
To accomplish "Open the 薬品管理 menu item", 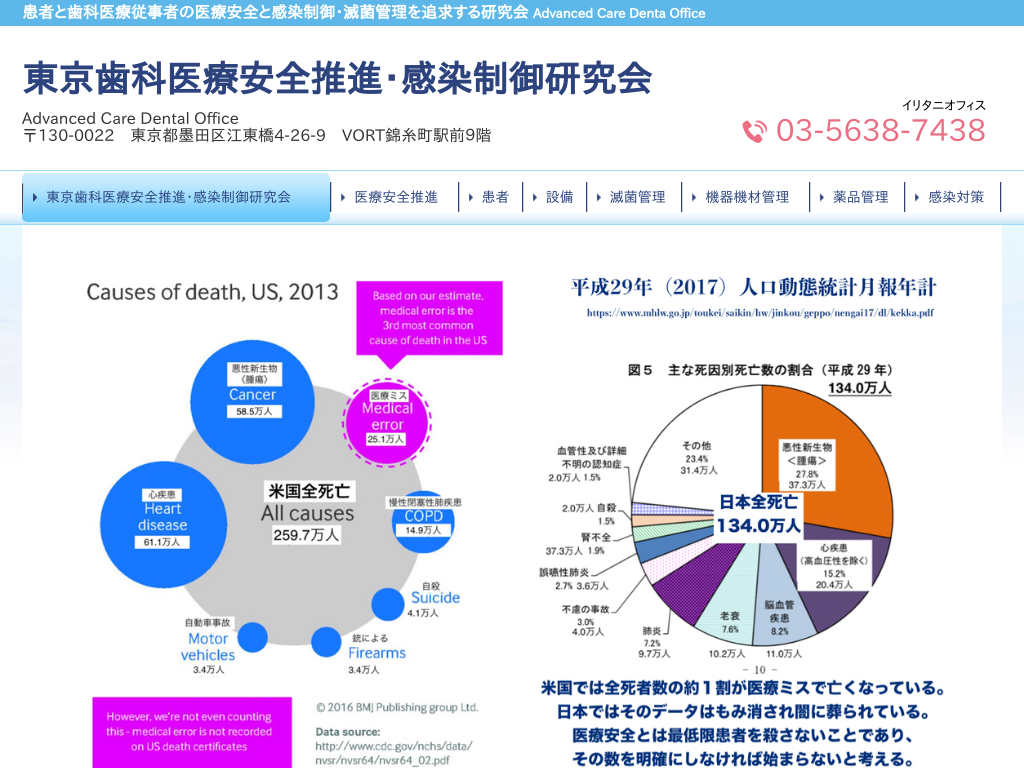I will click(860, 198).
